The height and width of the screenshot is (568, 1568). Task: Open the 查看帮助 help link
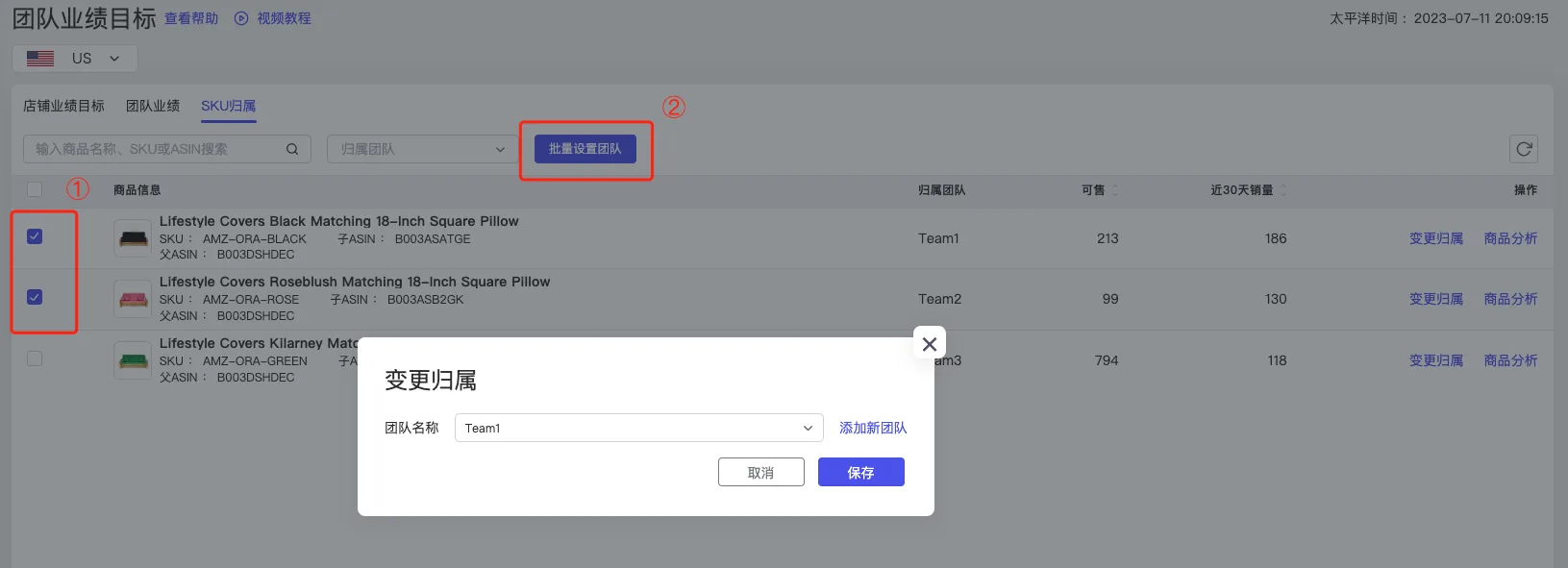[x=191, y=18]
